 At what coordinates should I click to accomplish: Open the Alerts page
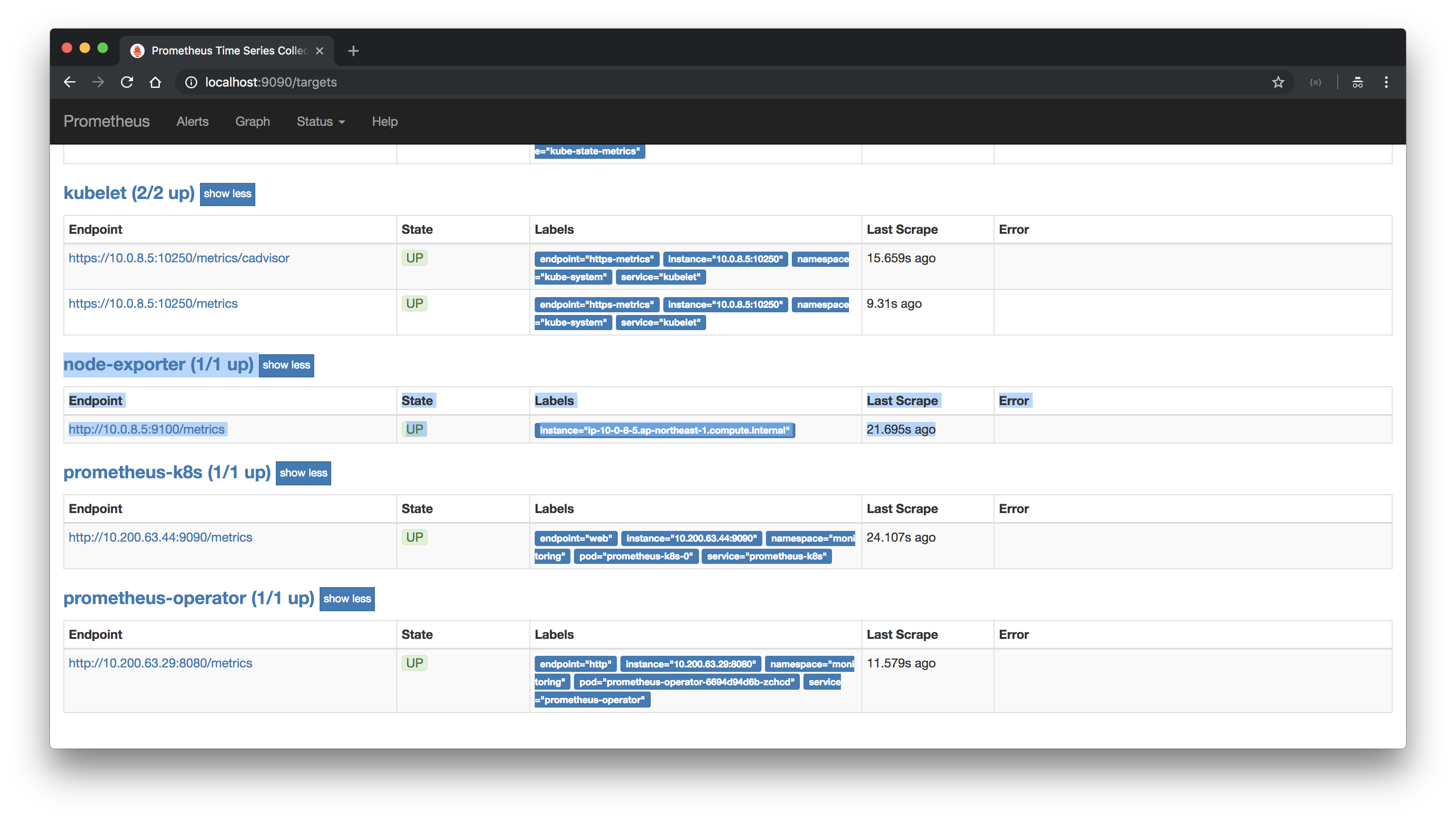click(x=192, y=121)
